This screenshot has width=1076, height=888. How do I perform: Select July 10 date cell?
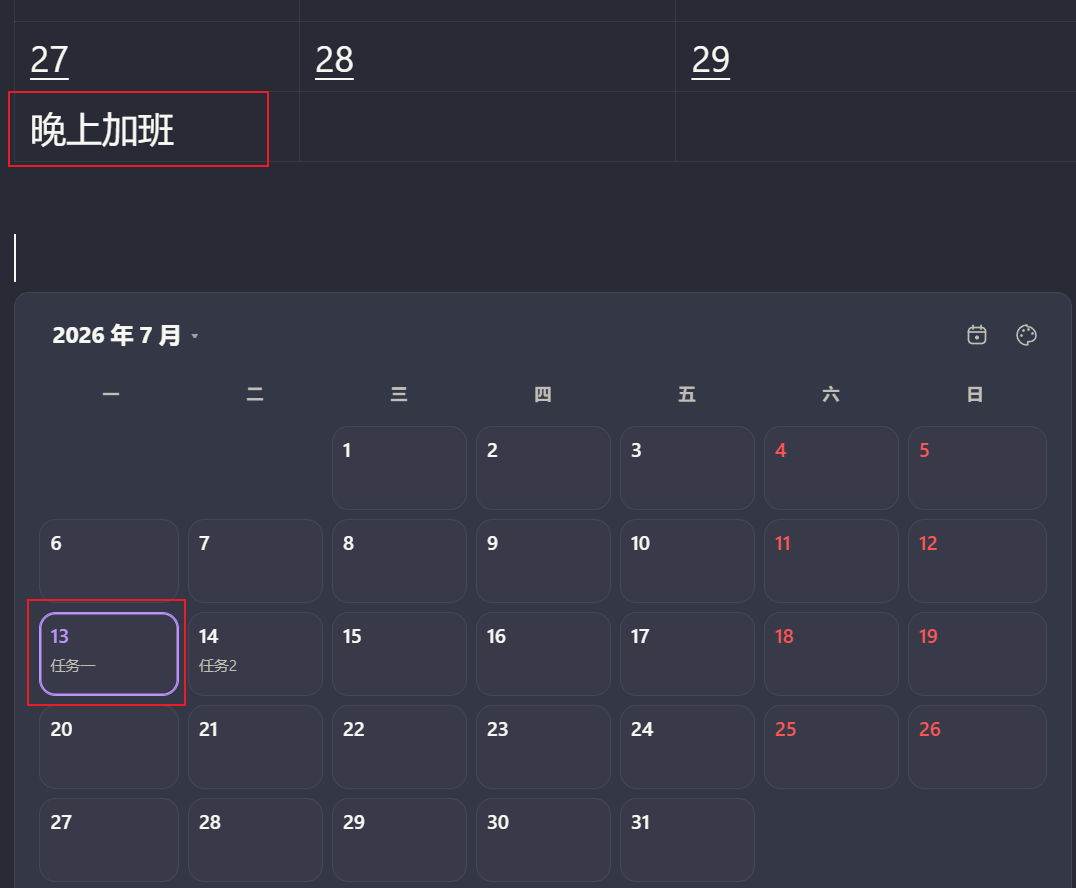click(x=688, y=561)
